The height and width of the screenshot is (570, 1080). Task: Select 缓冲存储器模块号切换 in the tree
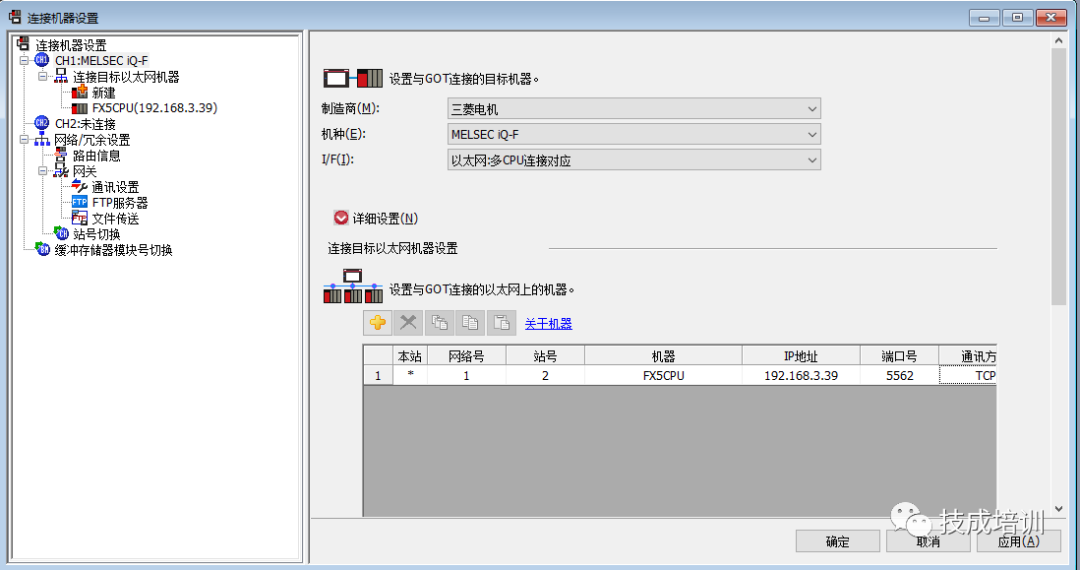114,251
